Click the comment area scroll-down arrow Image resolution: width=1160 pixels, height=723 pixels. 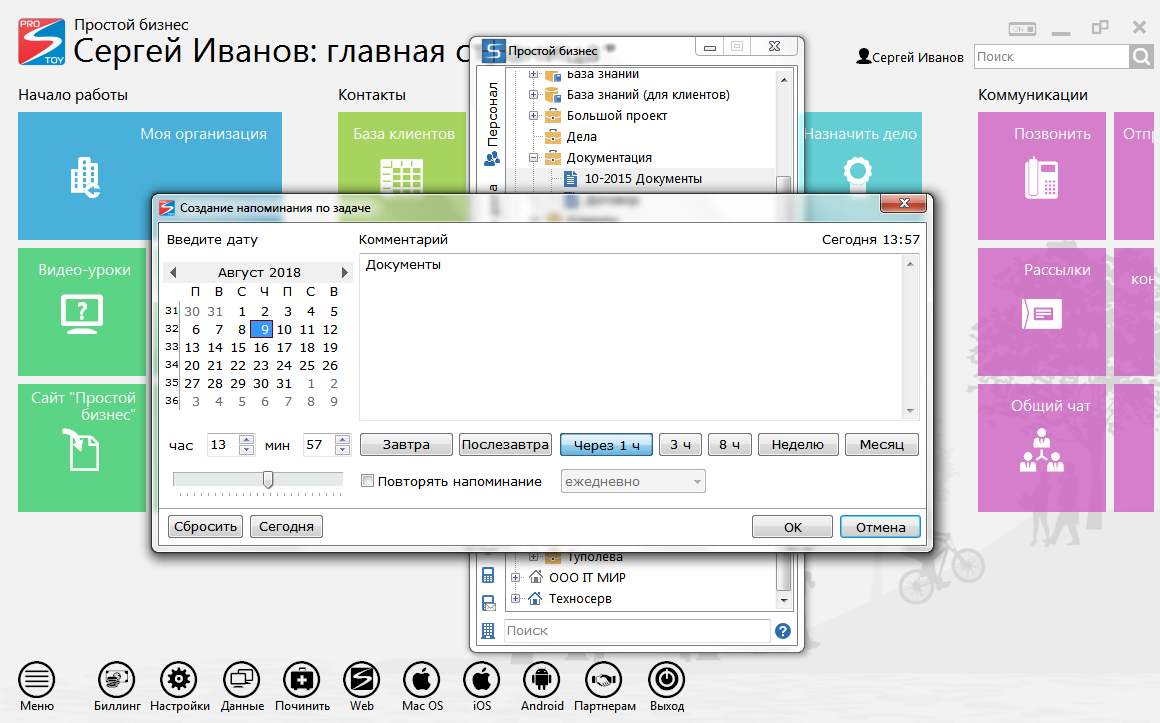pos(910,411)
